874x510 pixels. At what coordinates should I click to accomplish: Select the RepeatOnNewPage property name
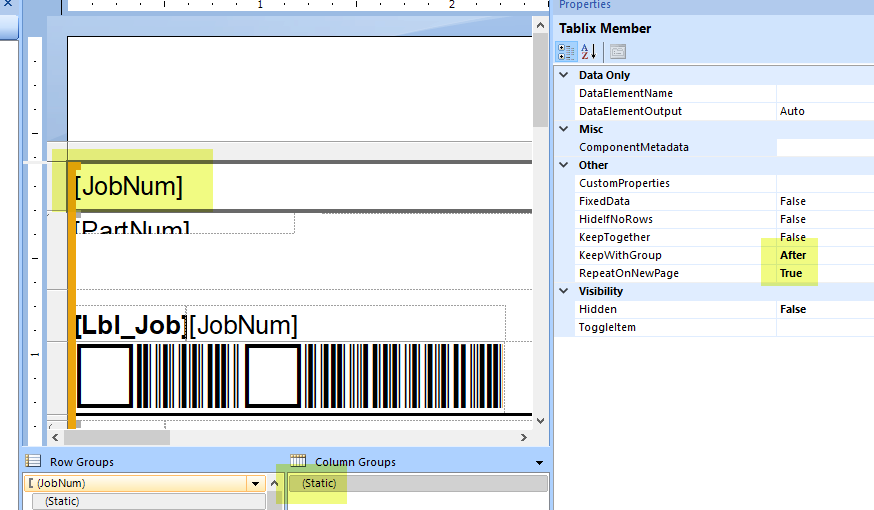tap(629, 273)
